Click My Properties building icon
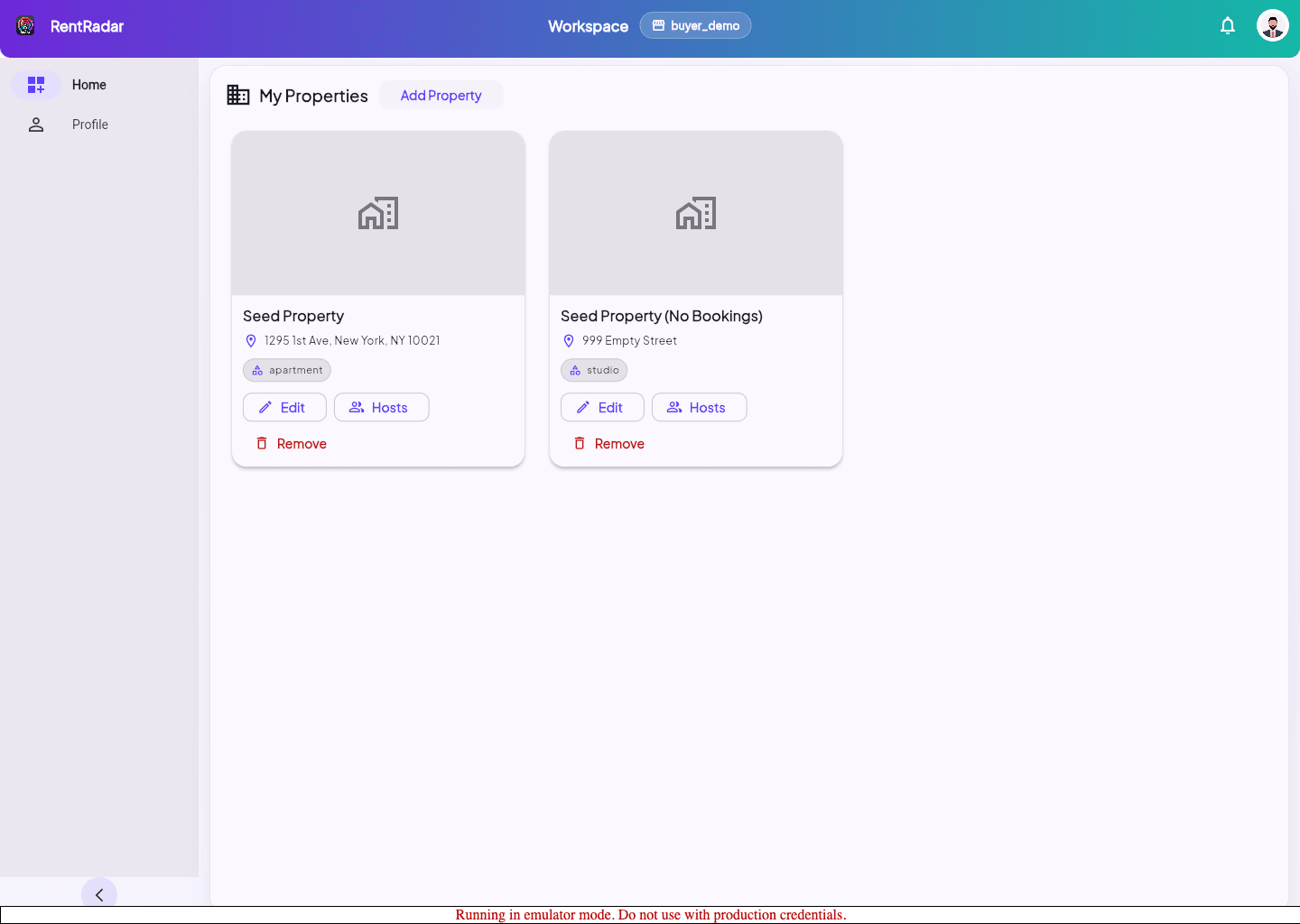 (238, 95)
